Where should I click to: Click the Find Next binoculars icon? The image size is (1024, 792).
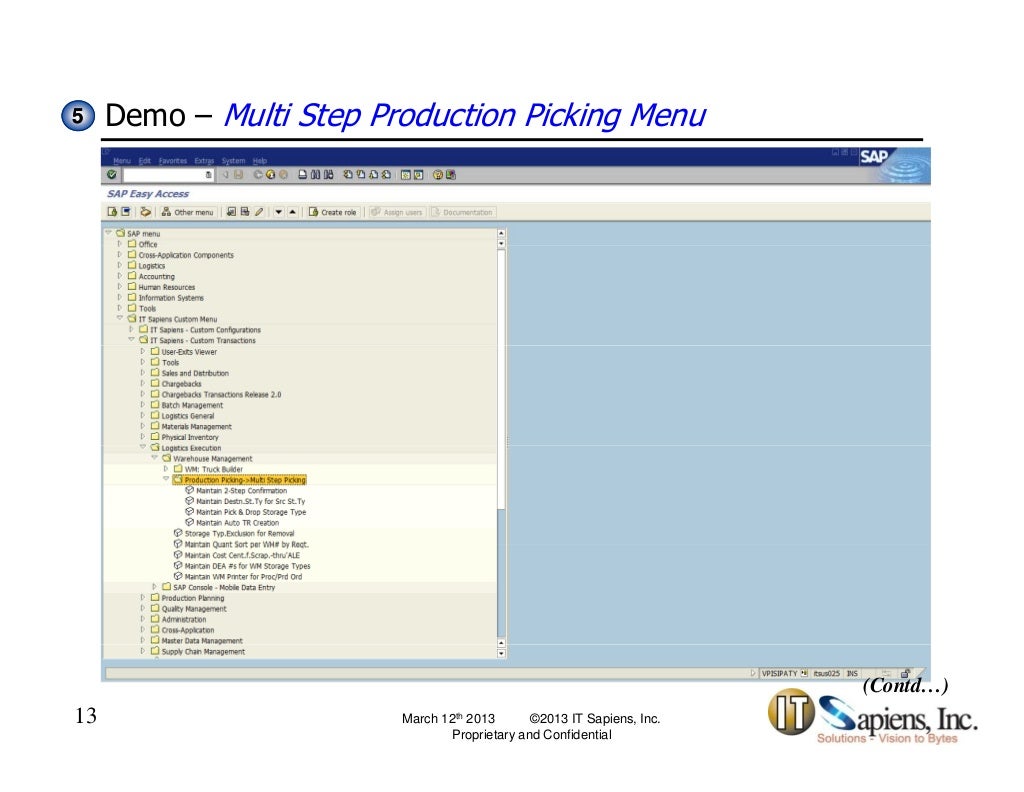point(328,175)
